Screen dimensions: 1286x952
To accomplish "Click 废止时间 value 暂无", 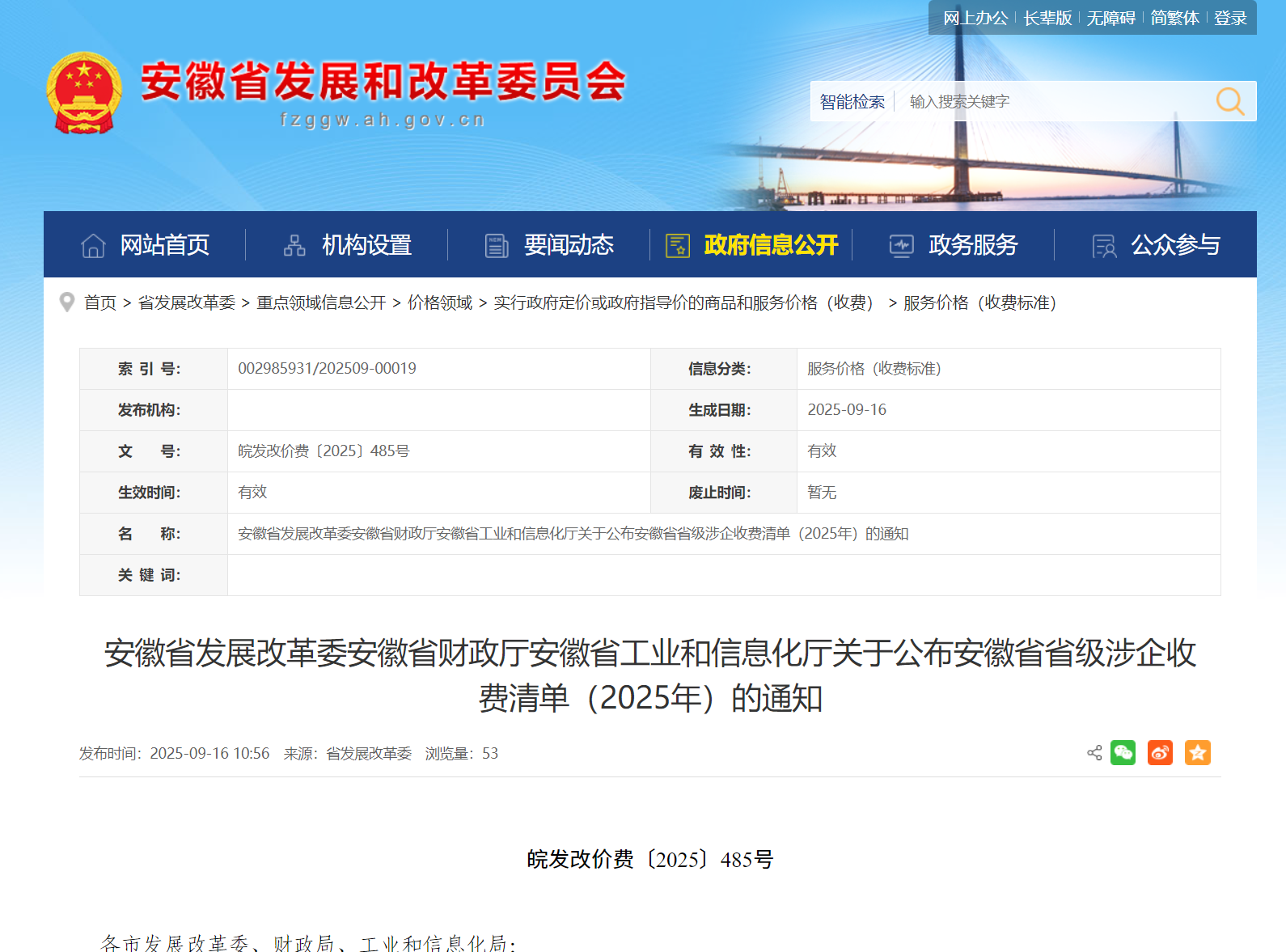I will tap(822, 492).
